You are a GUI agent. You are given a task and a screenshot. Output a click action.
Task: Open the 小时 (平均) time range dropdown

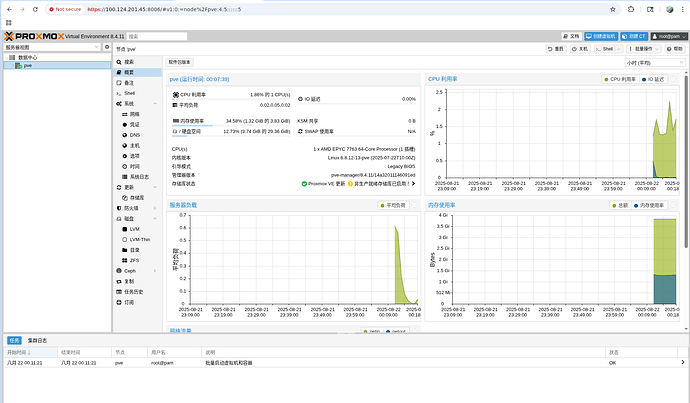tap(655, 63)
